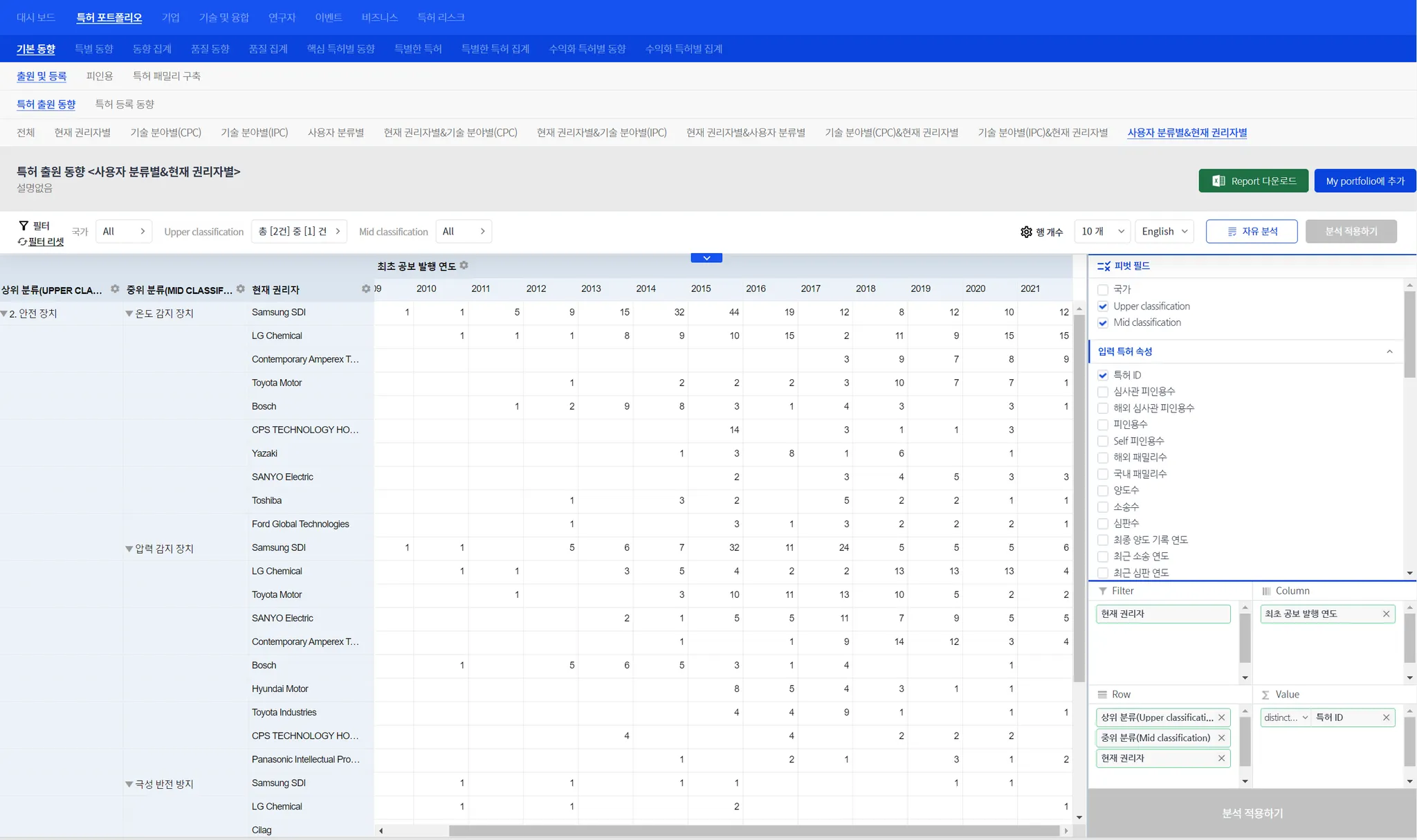
Task: Open gear settings for 최초 공보 발행 연도
Action: click(x=464, y=266)
